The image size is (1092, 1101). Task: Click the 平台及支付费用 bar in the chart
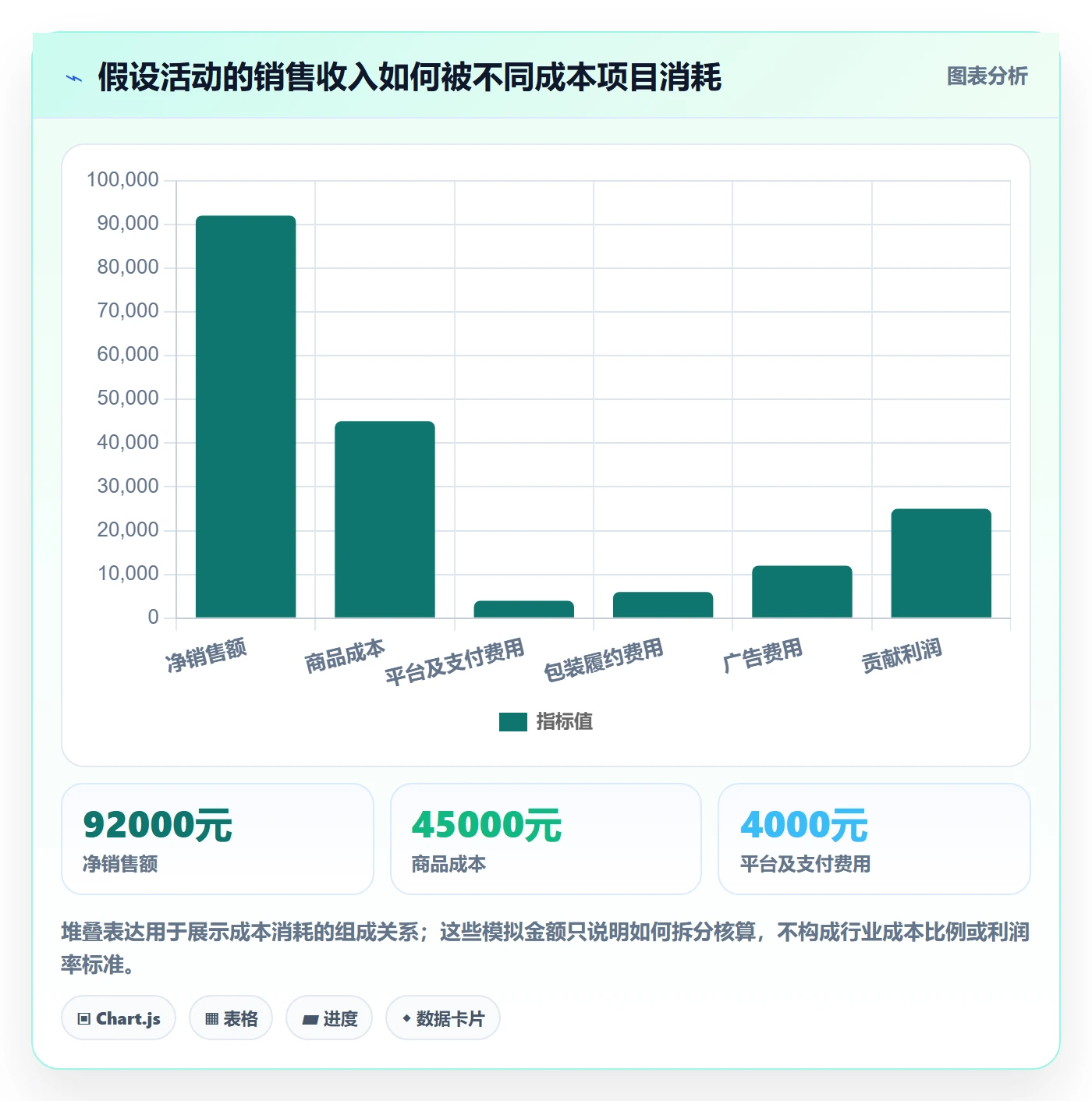click(524, 609)
